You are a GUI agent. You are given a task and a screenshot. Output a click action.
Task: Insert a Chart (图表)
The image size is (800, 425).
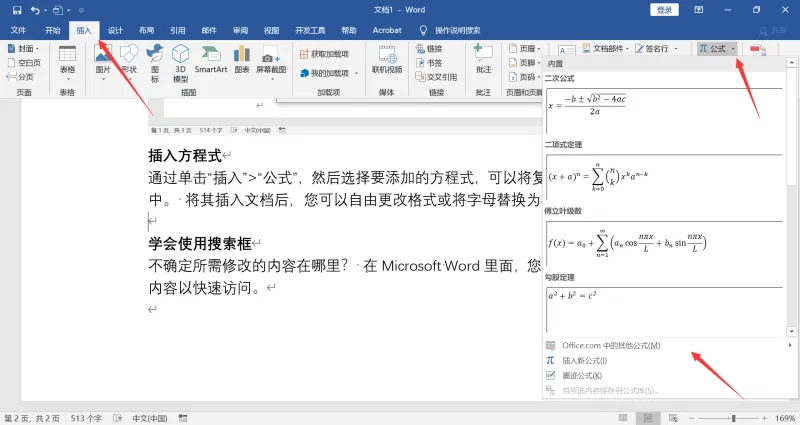(242, 60)
